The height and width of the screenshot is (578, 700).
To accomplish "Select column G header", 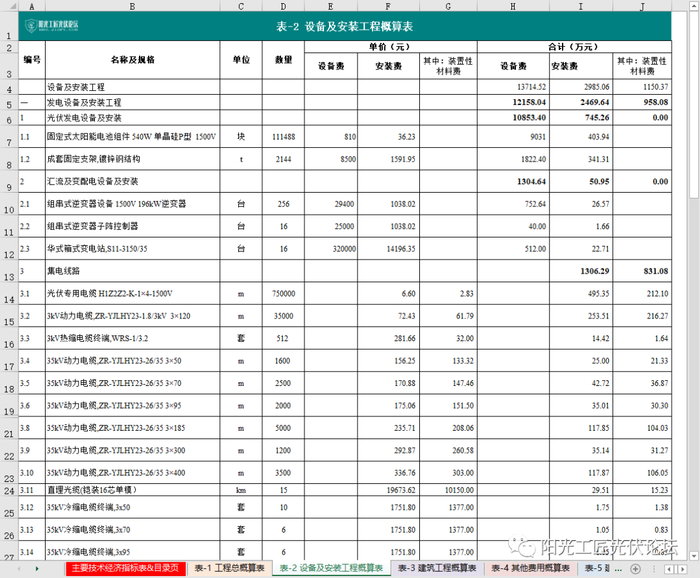I will coord(448,6).
